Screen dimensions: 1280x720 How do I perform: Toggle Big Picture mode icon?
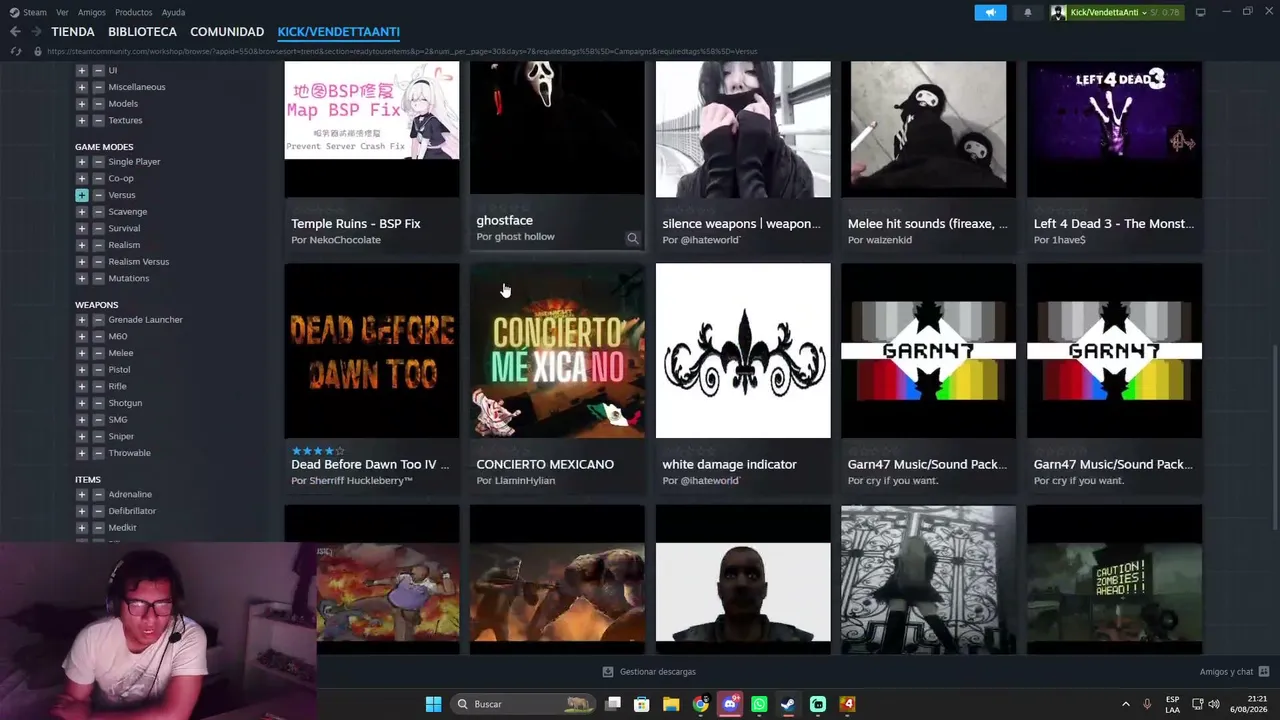coord(1200,12)
